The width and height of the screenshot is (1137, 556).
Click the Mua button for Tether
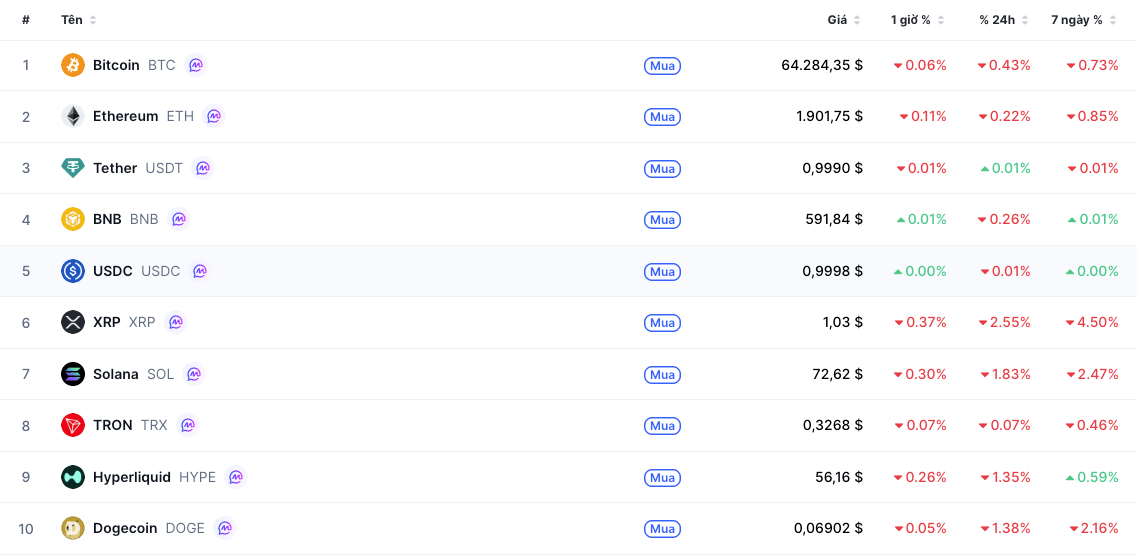point(662,169)
